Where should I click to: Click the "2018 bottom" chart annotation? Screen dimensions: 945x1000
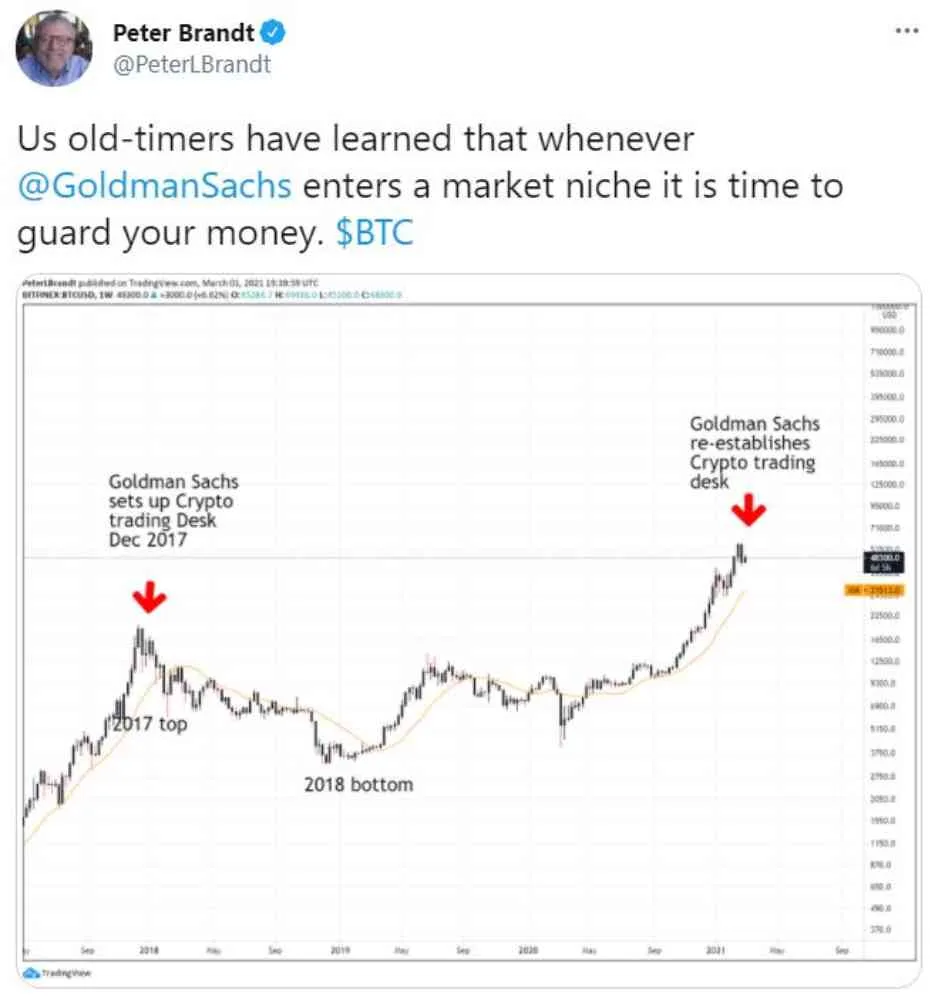[x=358, y=785]
